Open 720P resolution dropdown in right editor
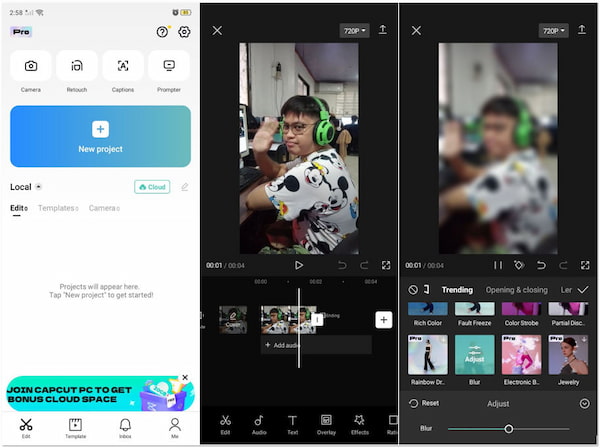This screenshot has width=600, height=448. pyautogui.click(x=554, y=31)
